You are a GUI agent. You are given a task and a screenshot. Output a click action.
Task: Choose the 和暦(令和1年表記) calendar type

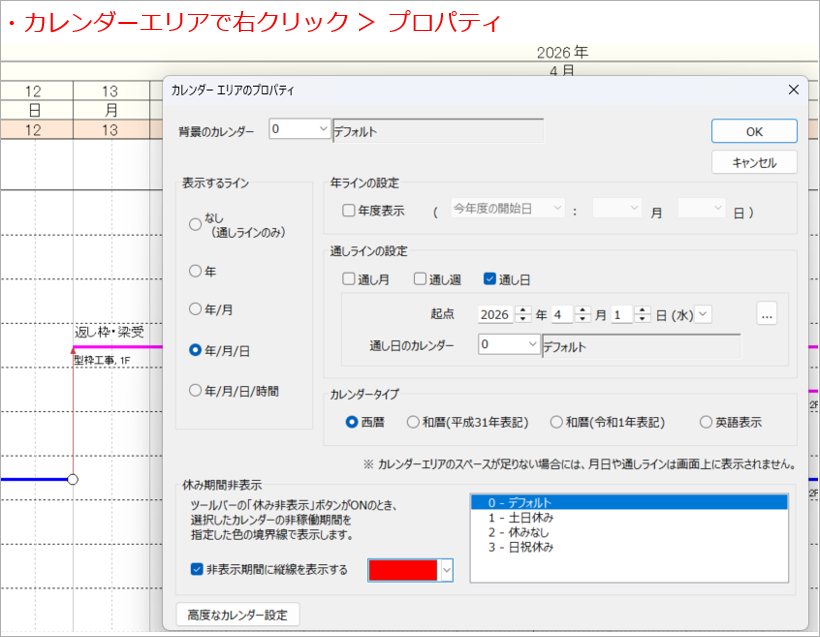pyautogui.click(x=557, y=422)
